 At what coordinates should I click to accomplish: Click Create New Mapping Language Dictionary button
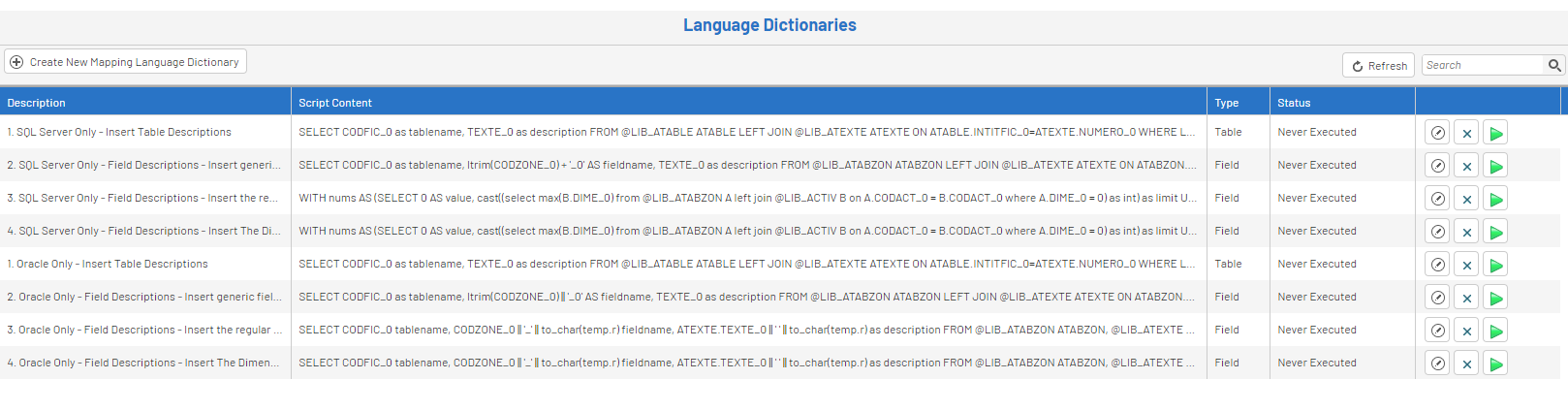coord(125,62)
